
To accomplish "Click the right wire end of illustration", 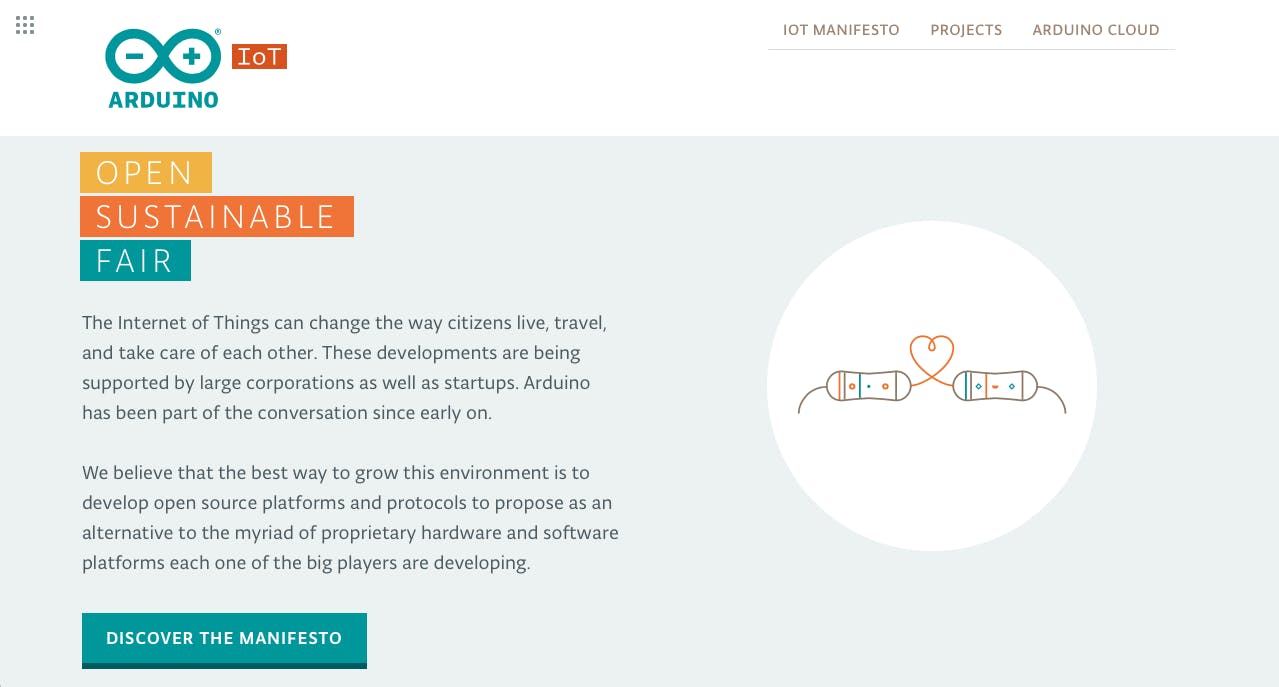I will (x=1062, y=404).
